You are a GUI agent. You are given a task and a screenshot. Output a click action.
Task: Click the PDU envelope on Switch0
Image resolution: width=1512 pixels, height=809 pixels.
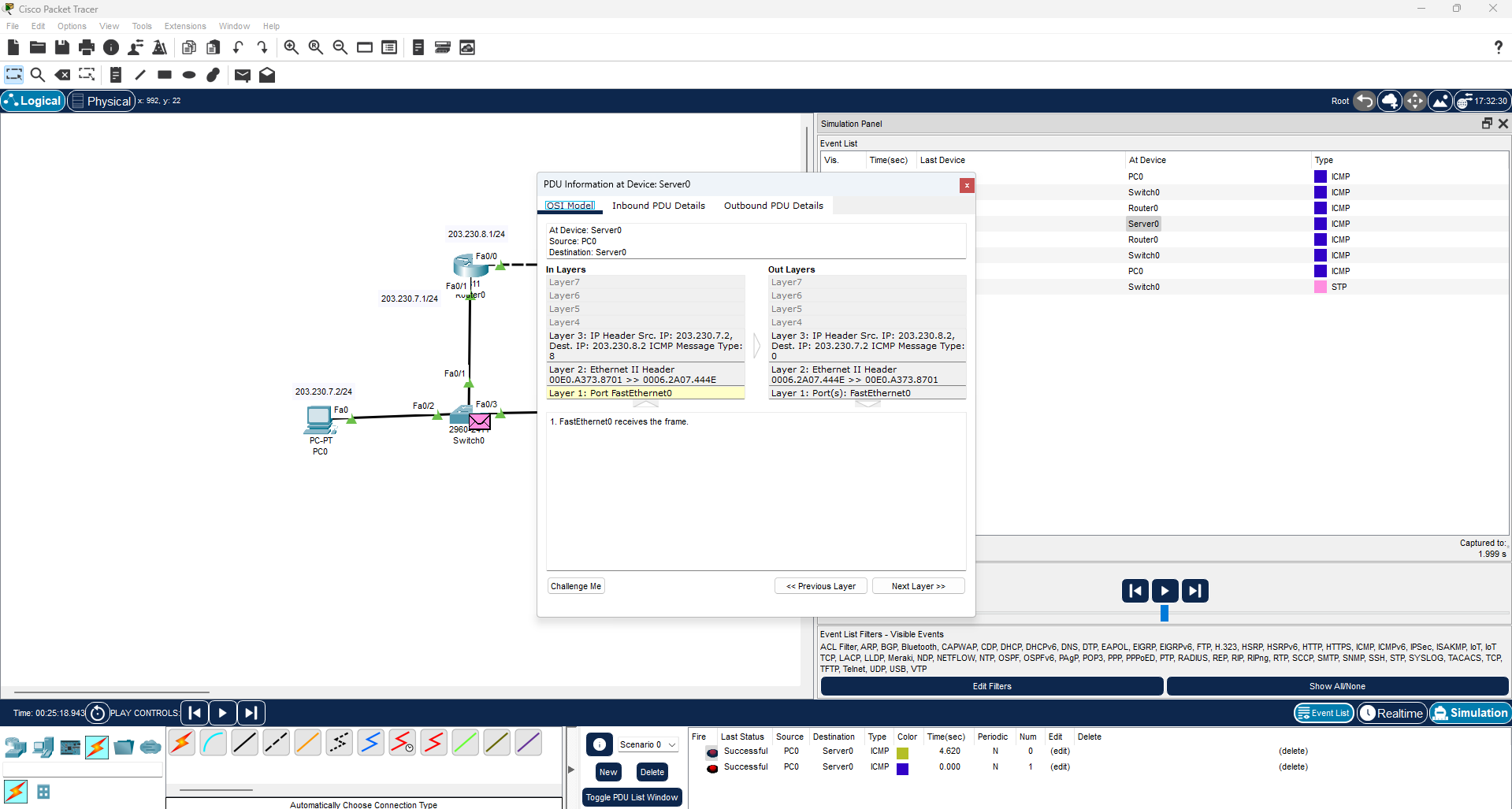(479, 422)
